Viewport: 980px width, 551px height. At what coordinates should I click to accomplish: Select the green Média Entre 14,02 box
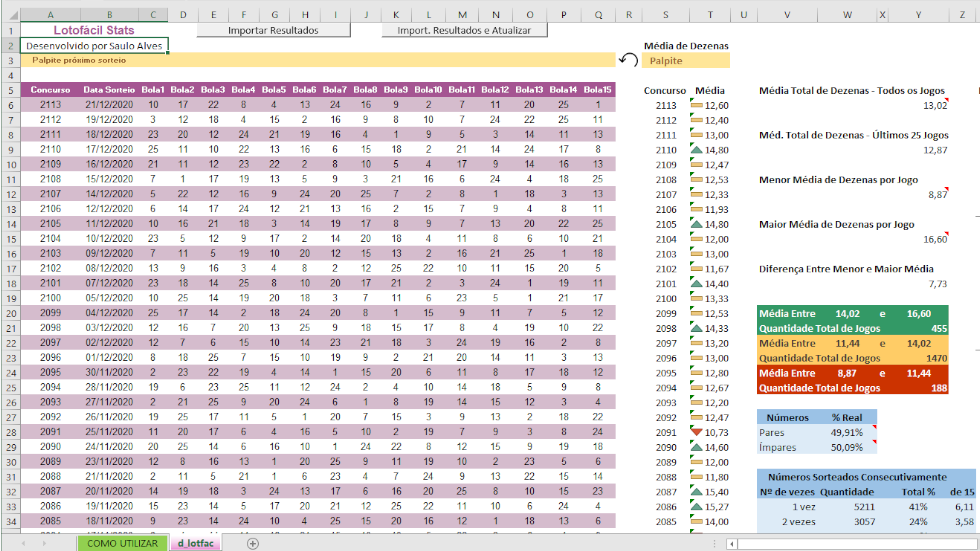[851, 320]
